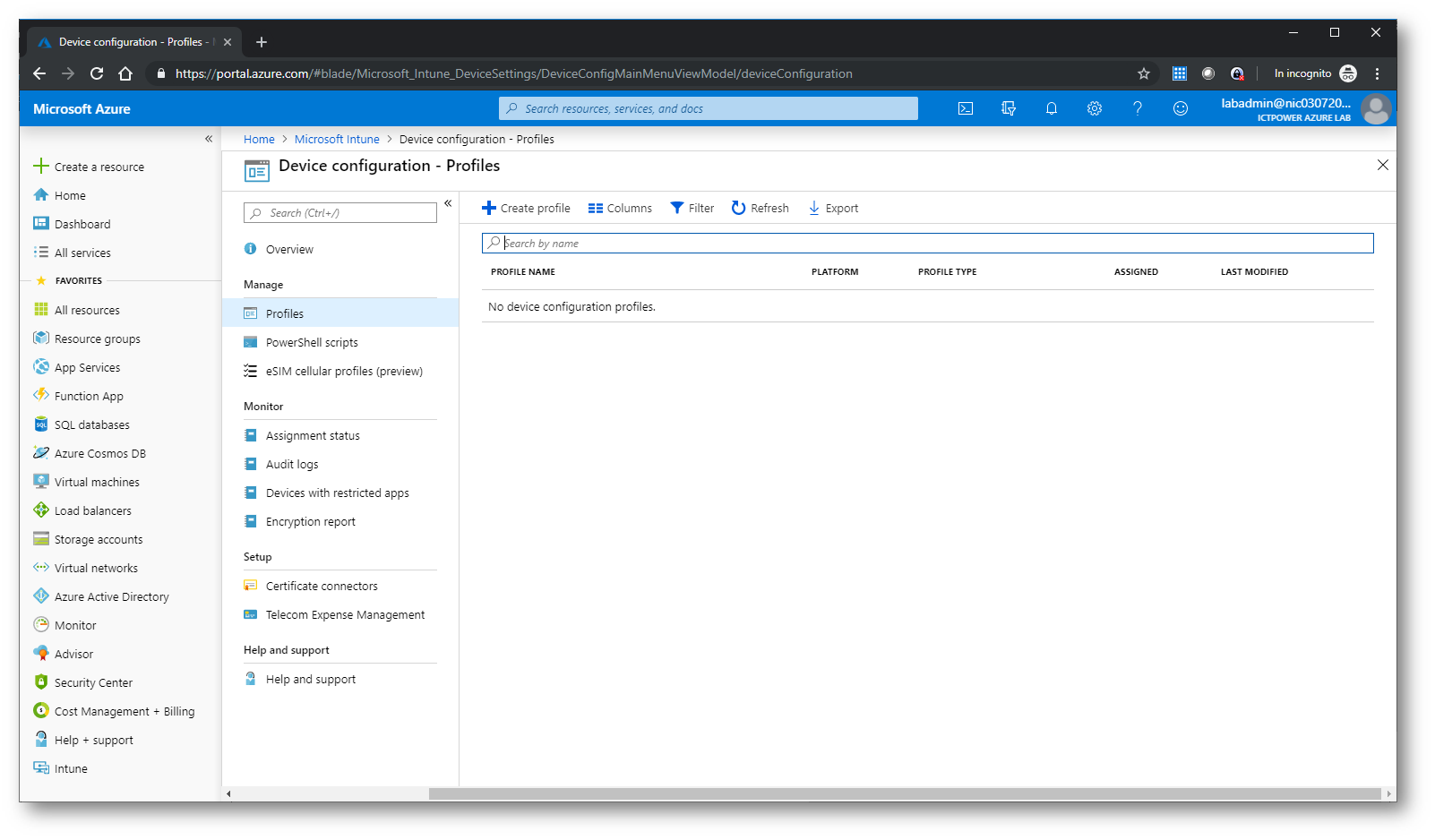Collapse the Device configuration menu pane
This screenshot has width=1435, height=840.
pyautogui.click(x=448, y=203)
